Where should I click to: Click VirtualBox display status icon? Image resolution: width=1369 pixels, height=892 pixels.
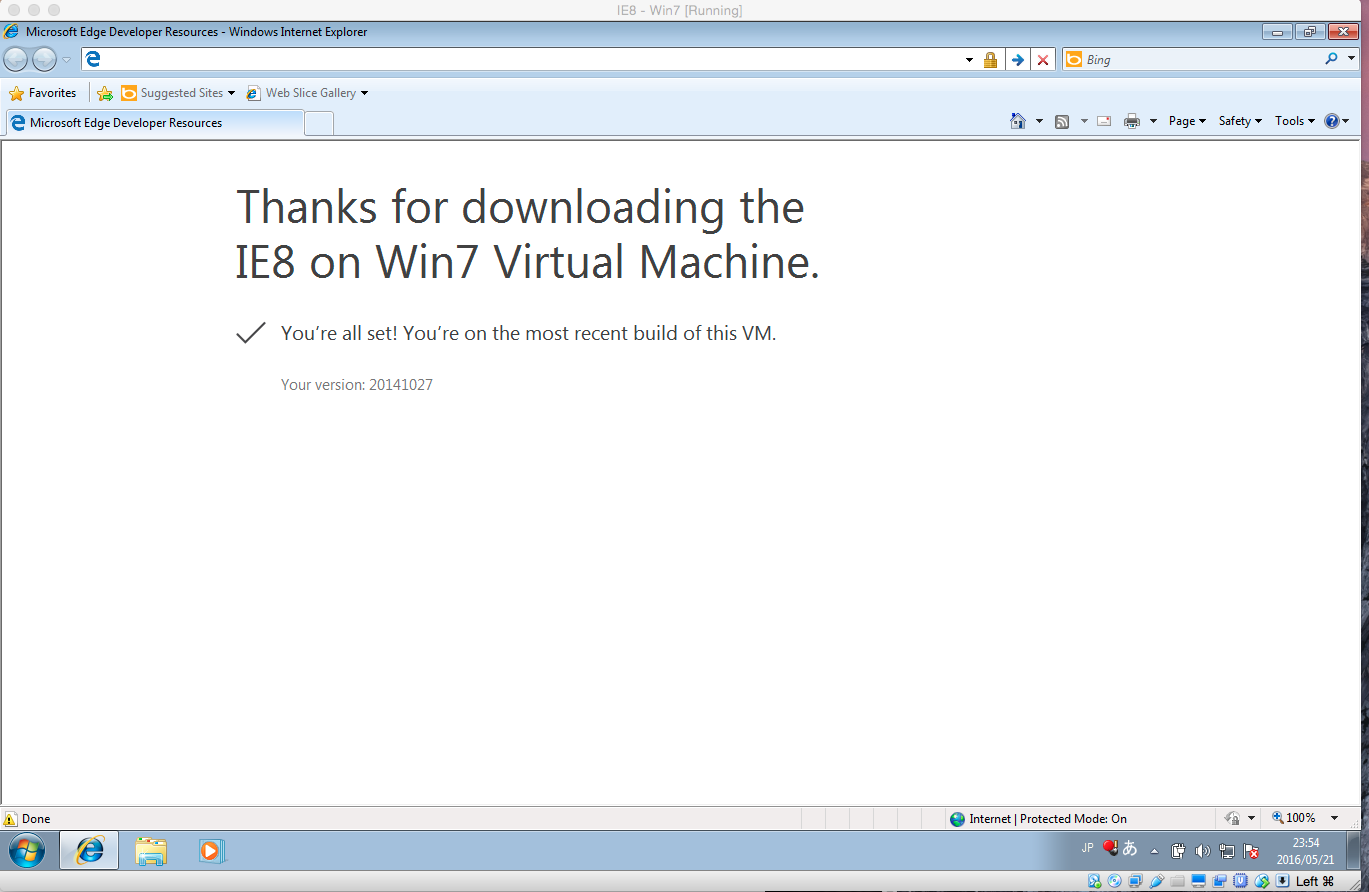[x=1199, y=881]
